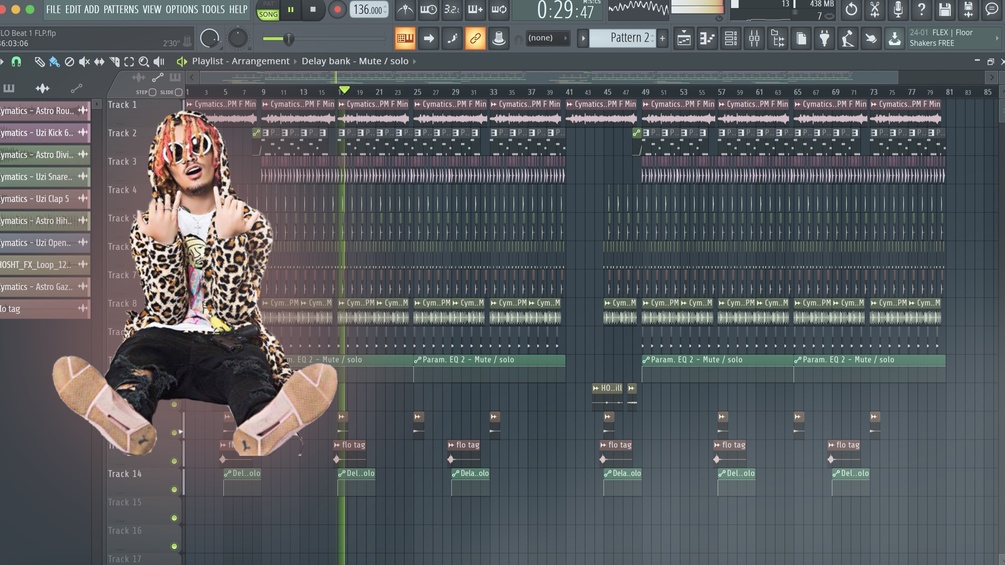Open the Browser icon

click(x=777, y=38)
